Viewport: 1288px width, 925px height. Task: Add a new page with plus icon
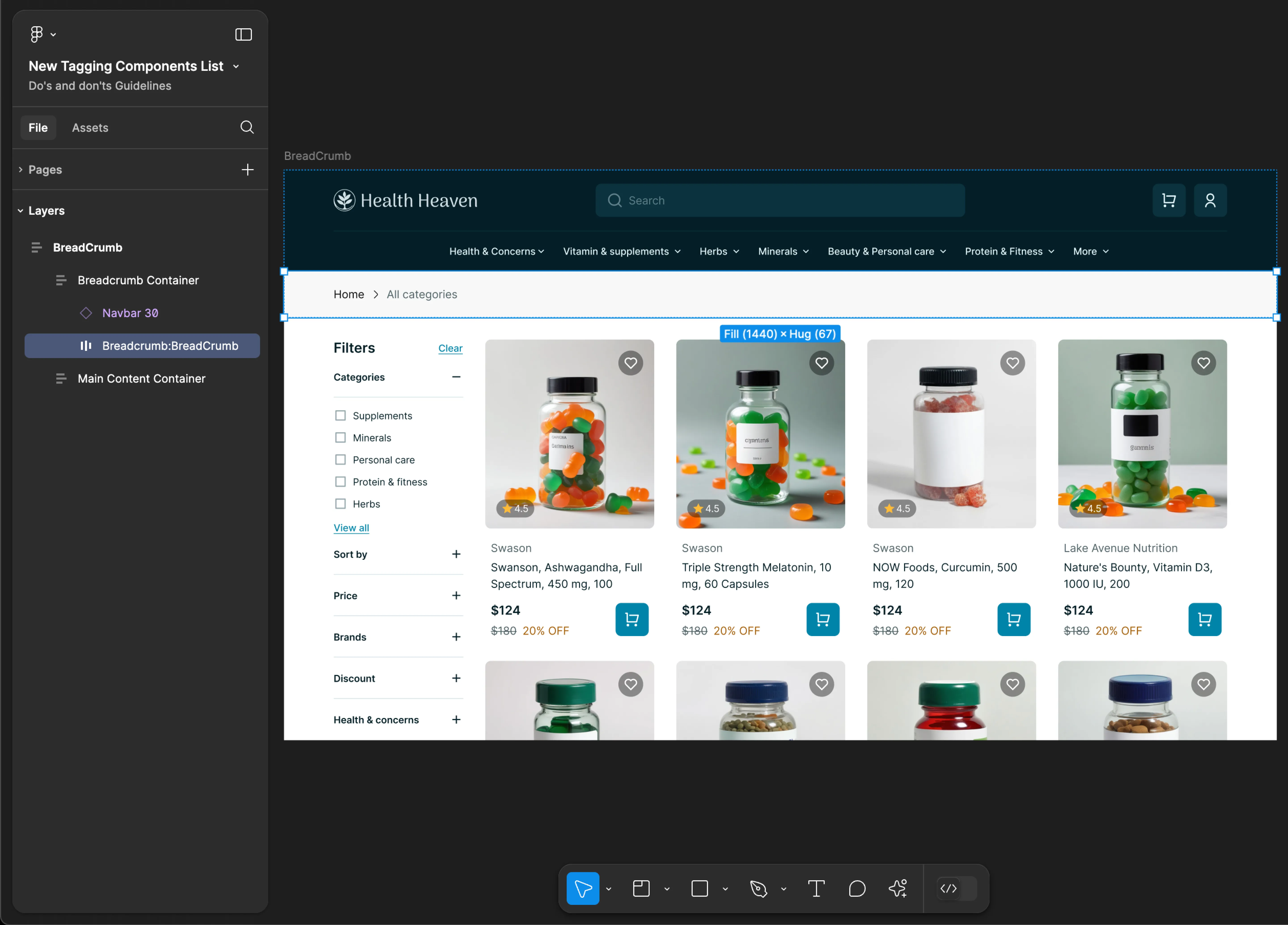click(x=247, y=169)
